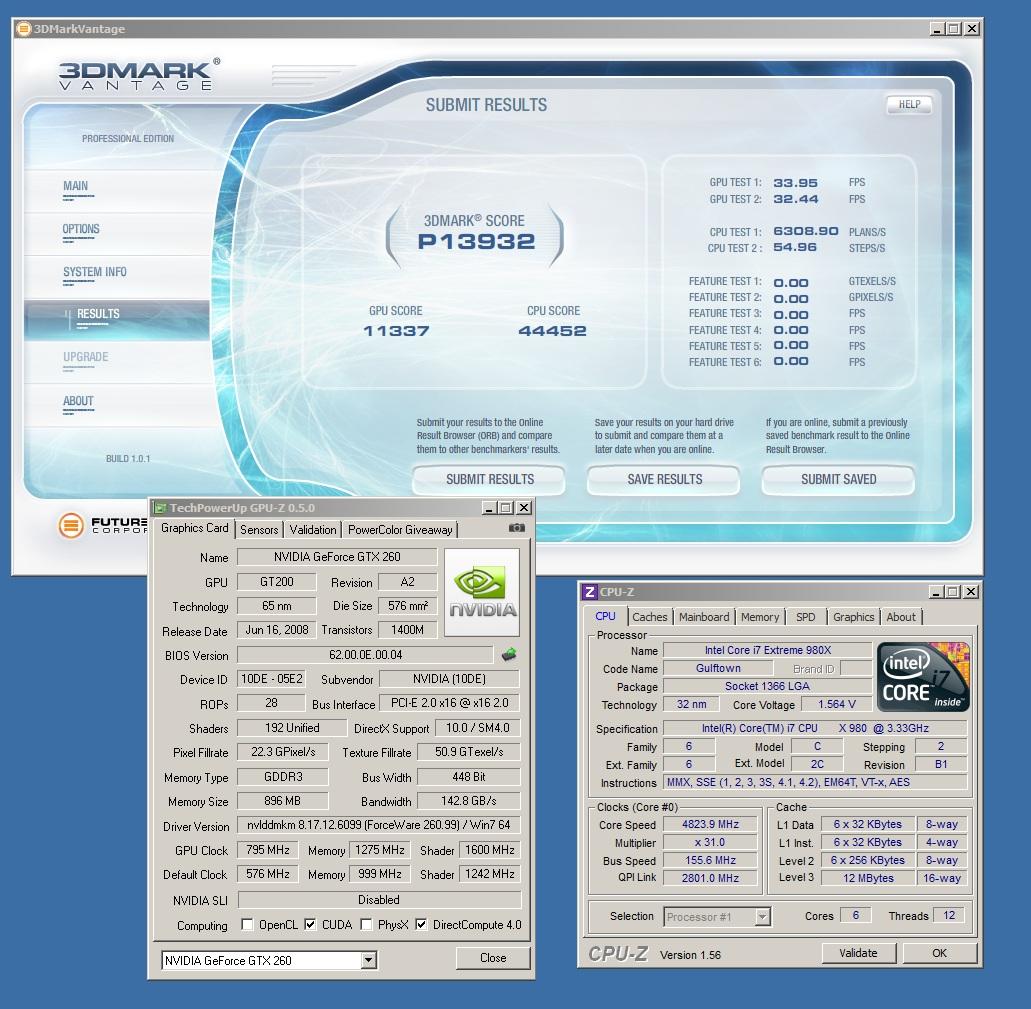Click the Close button in GPU-Z
The image size is (1031, 1009).
pyautogui.click(x=492, y=958)
